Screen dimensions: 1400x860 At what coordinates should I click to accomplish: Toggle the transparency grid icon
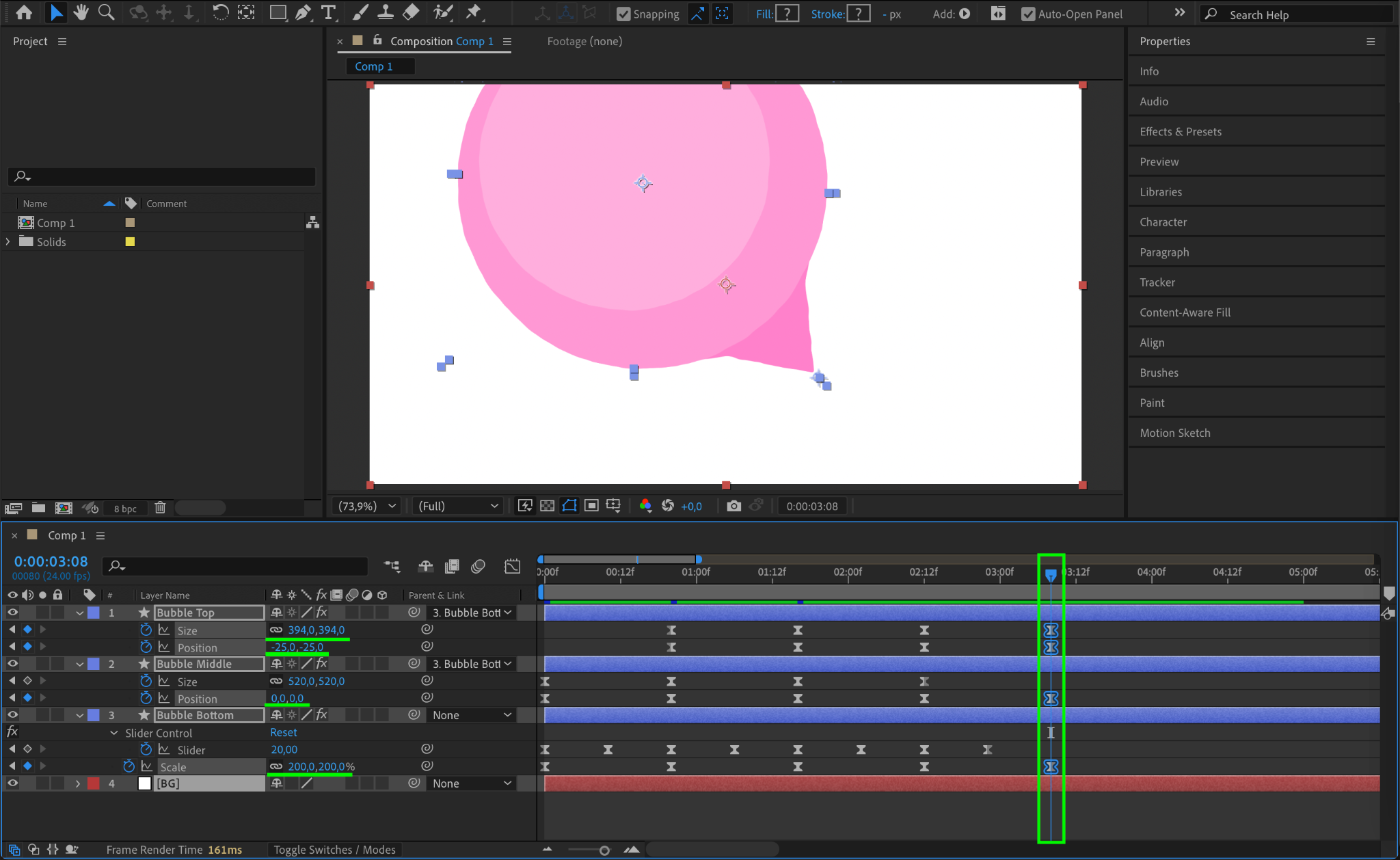coord(547,506)
